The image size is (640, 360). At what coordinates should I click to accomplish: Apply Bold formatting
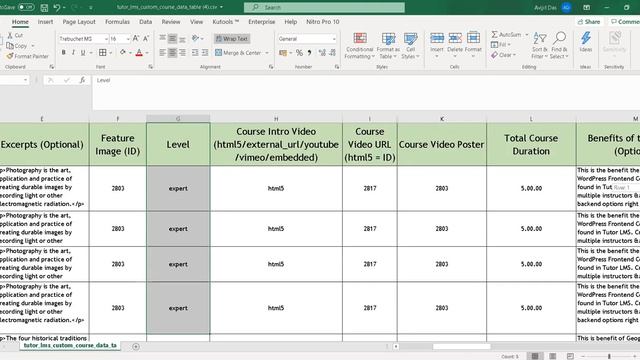63,53
